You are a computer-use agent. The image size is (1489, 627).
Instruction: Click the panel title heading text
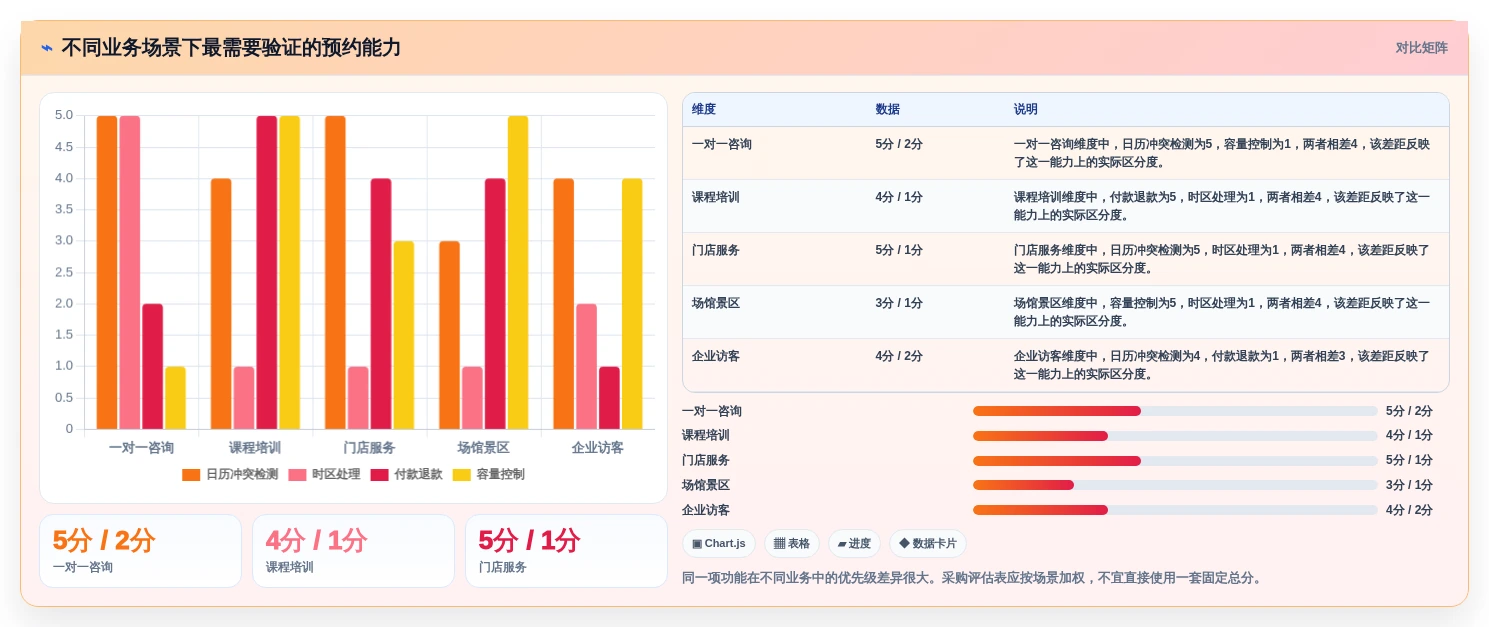[x=231, y=48]
